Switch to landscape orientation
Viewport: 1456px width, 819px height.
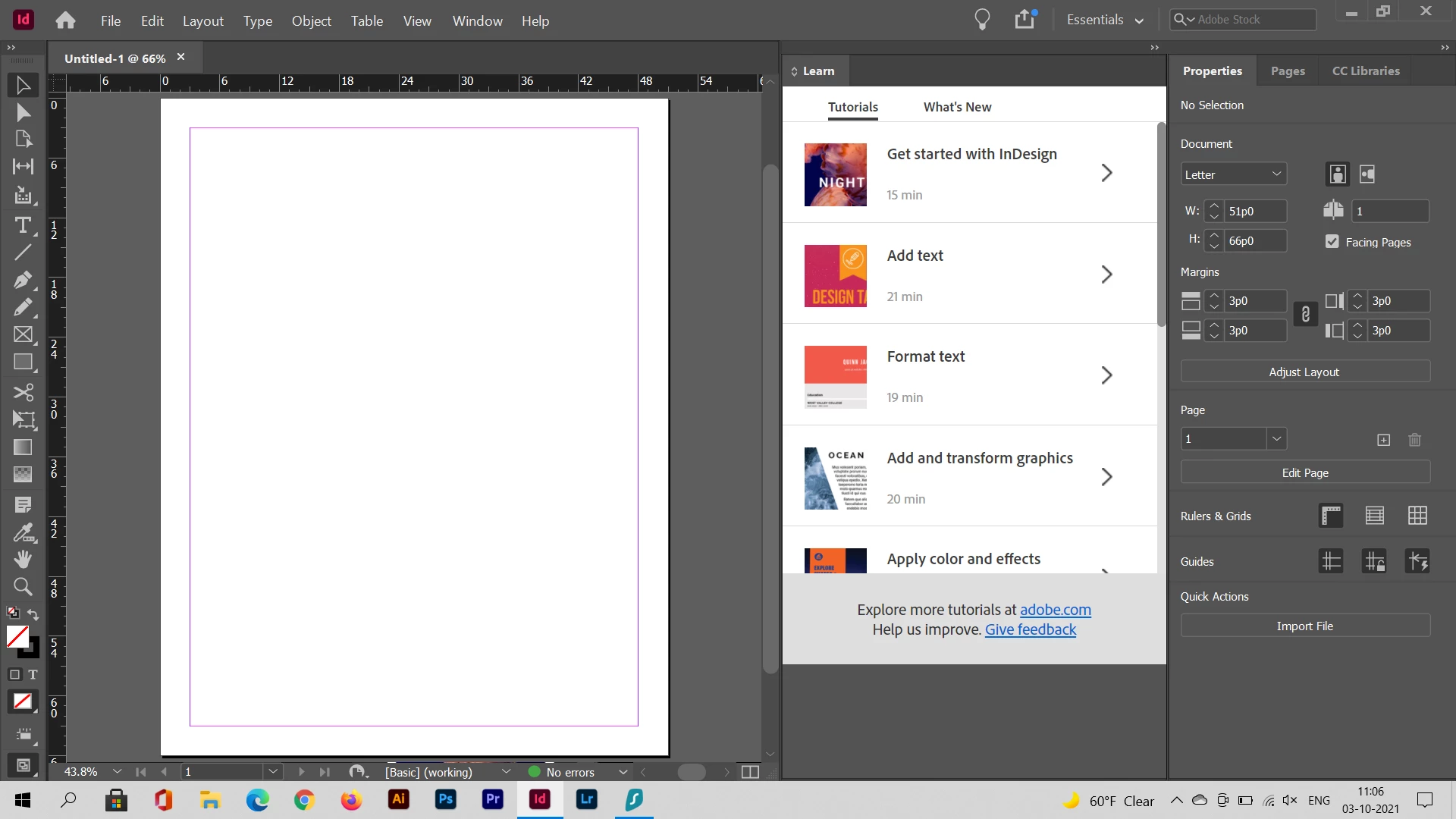coord(1367,174)
